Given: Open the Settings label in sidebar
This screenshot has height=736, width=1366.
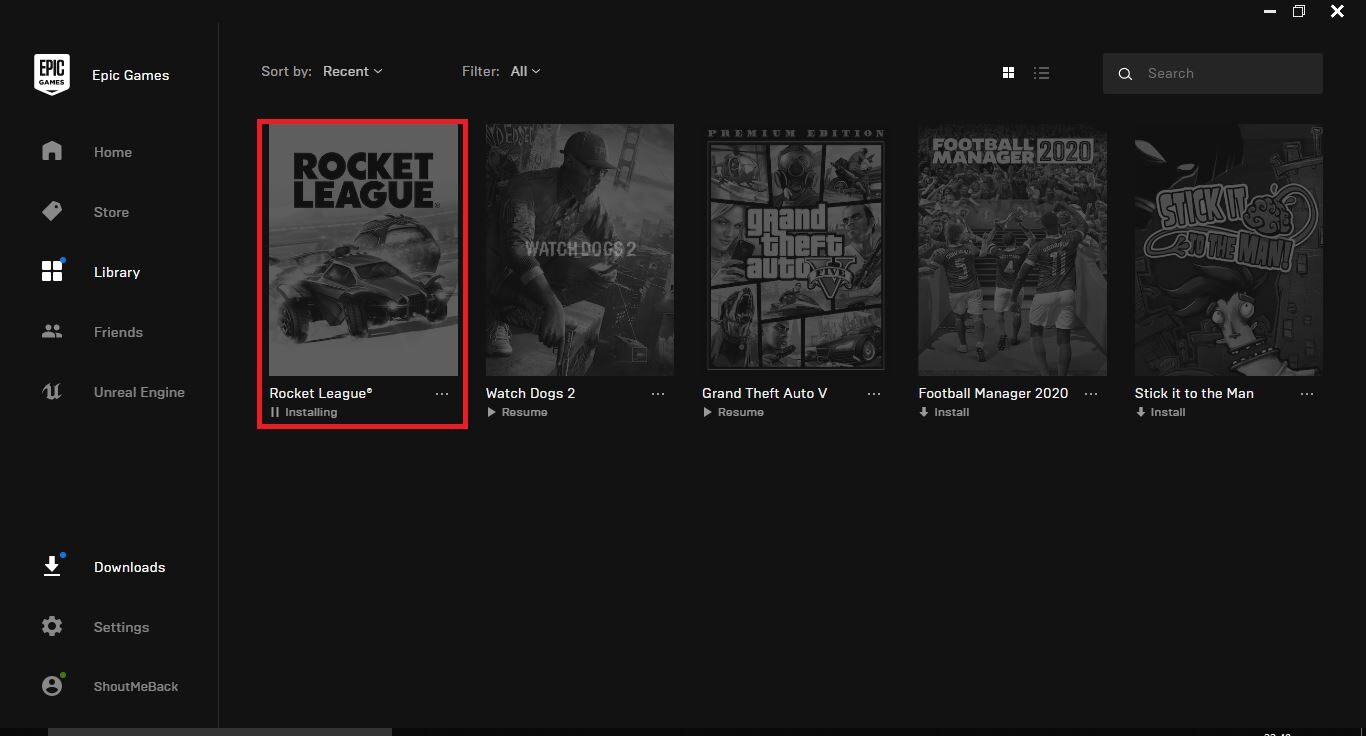Looking at the screenshot, I should coord(121,627).
